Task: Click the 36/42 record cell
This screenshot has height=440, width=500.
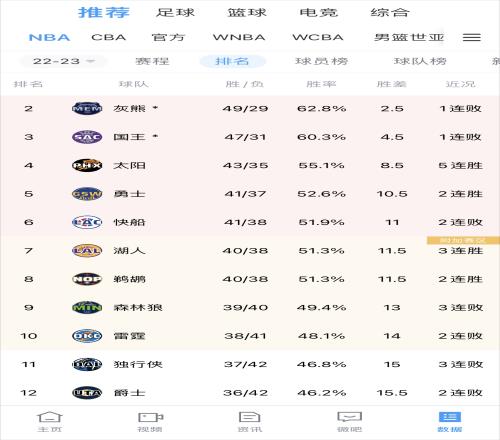Action: tap(245, 393)
